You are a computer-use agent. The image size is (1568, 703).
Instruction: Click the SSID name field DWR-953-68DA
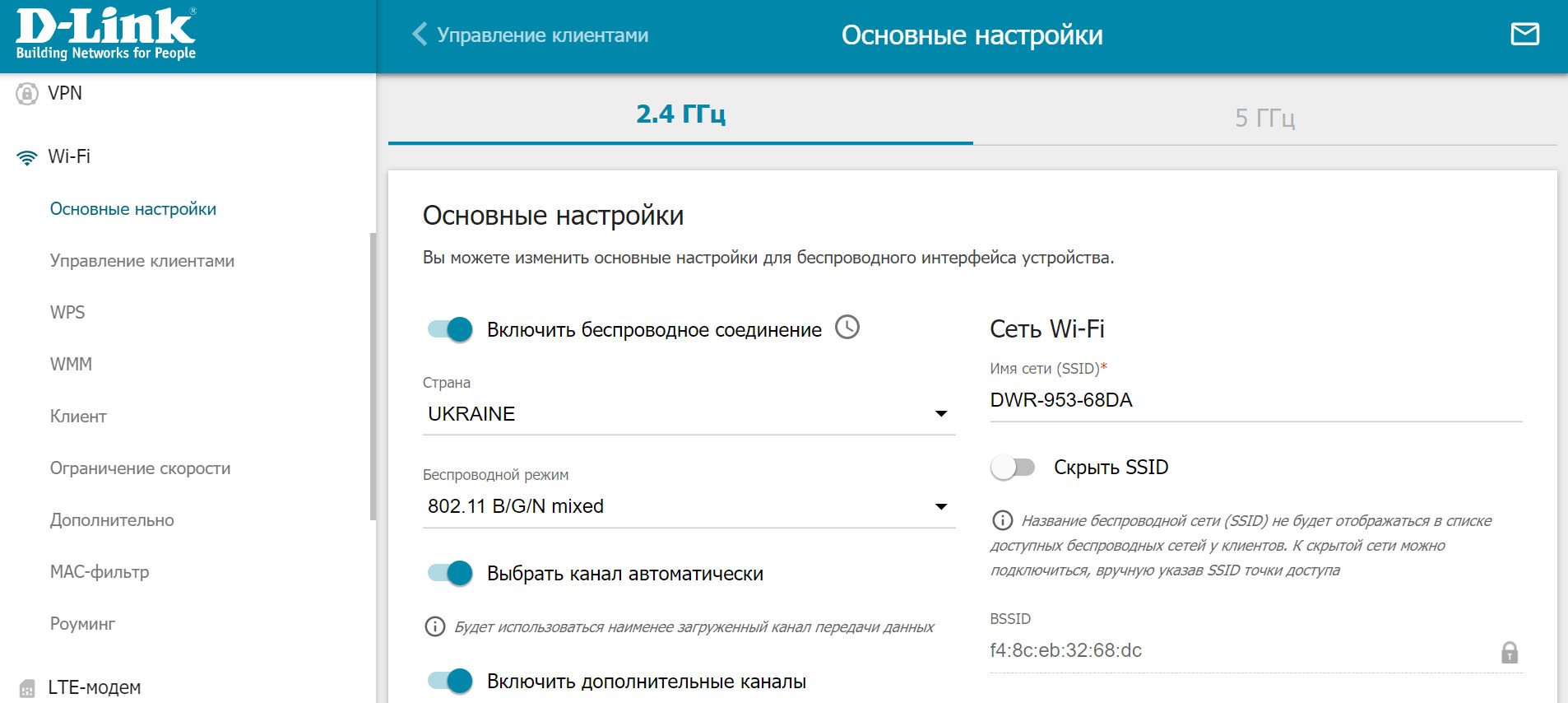pos(1256,400)
